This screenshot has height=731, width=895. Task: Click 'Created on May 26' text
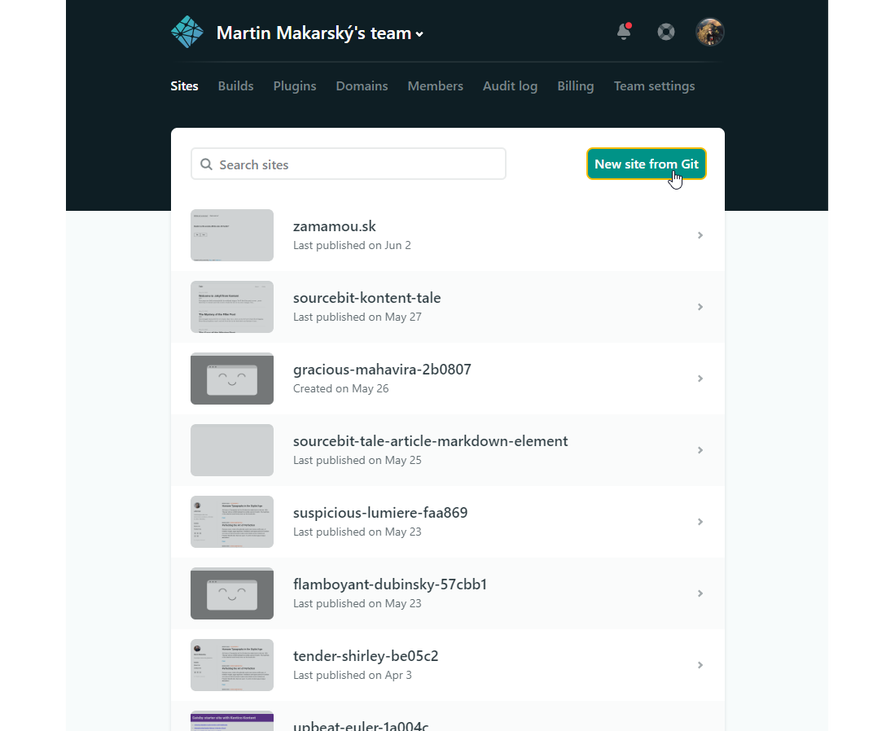click(341, 389)
